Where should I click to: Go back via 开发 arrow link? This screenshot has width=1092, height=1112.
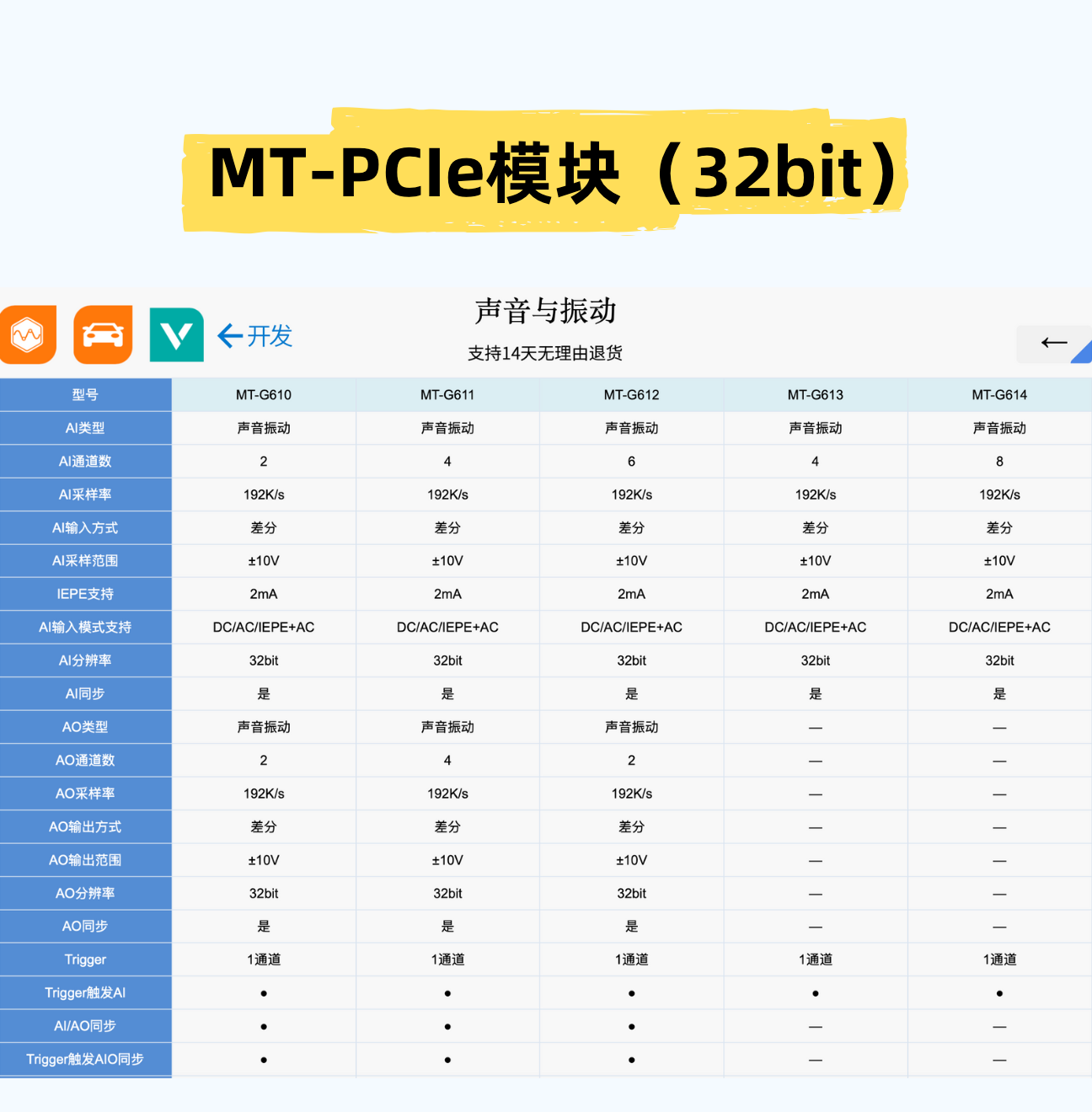[254, 336]
